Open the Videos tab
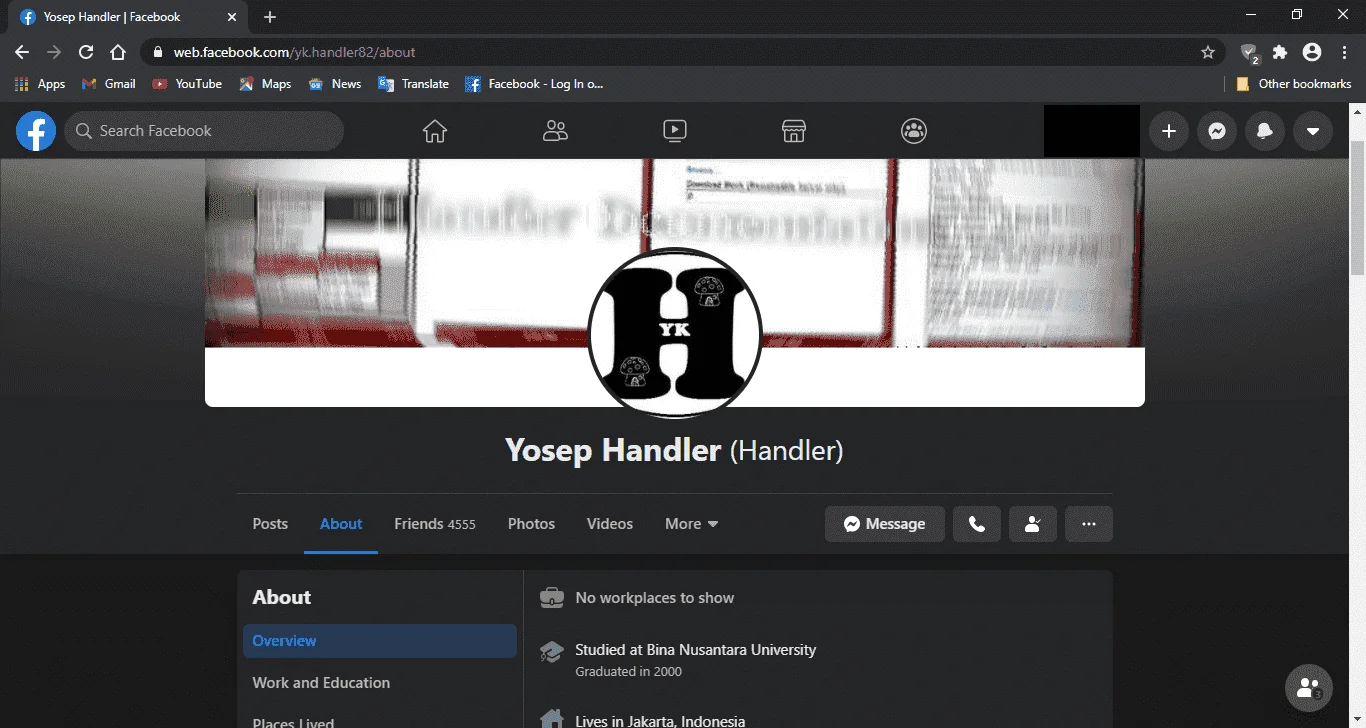 (610, 524)
